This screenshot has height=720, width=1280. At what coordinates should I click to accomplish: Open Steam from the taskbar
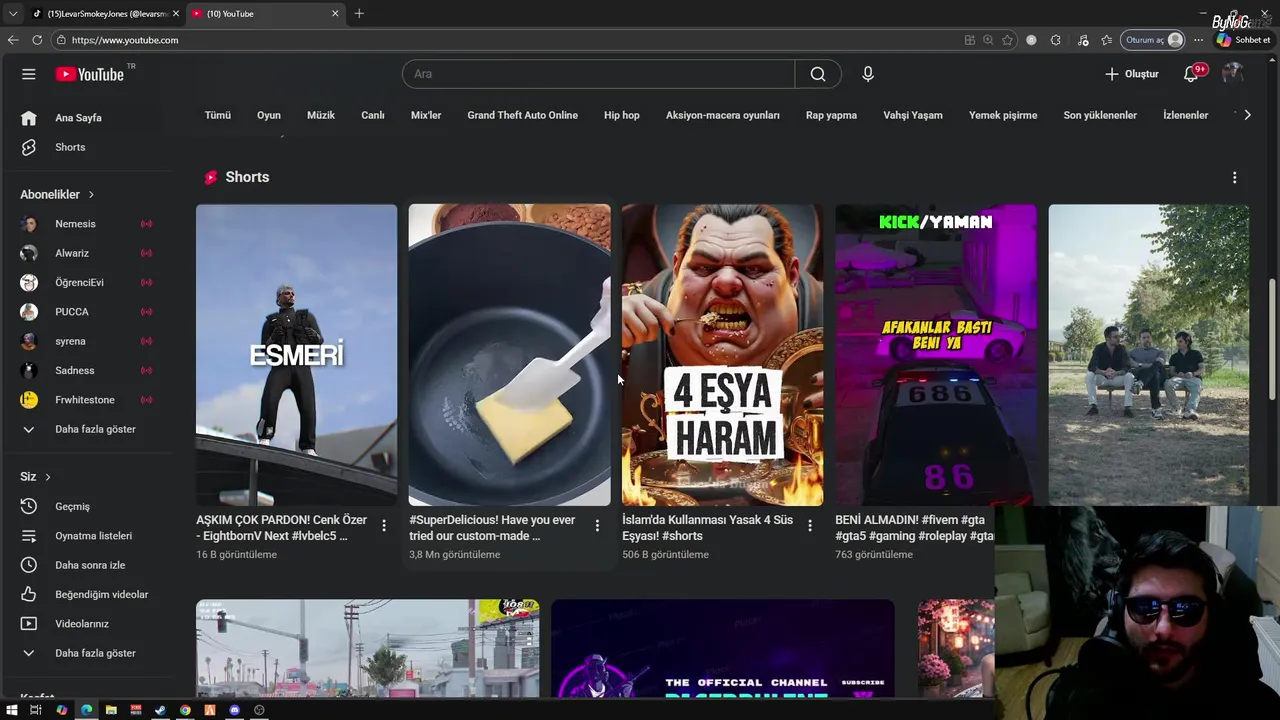160,710
